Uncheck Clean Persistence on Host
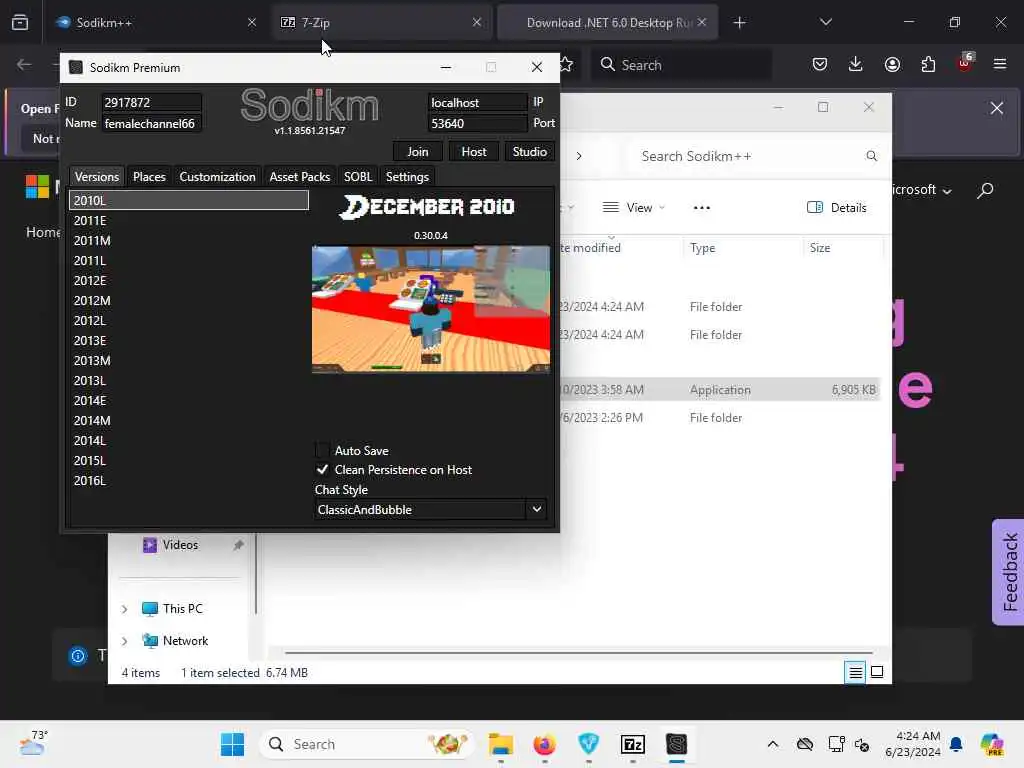 [322, 470]
